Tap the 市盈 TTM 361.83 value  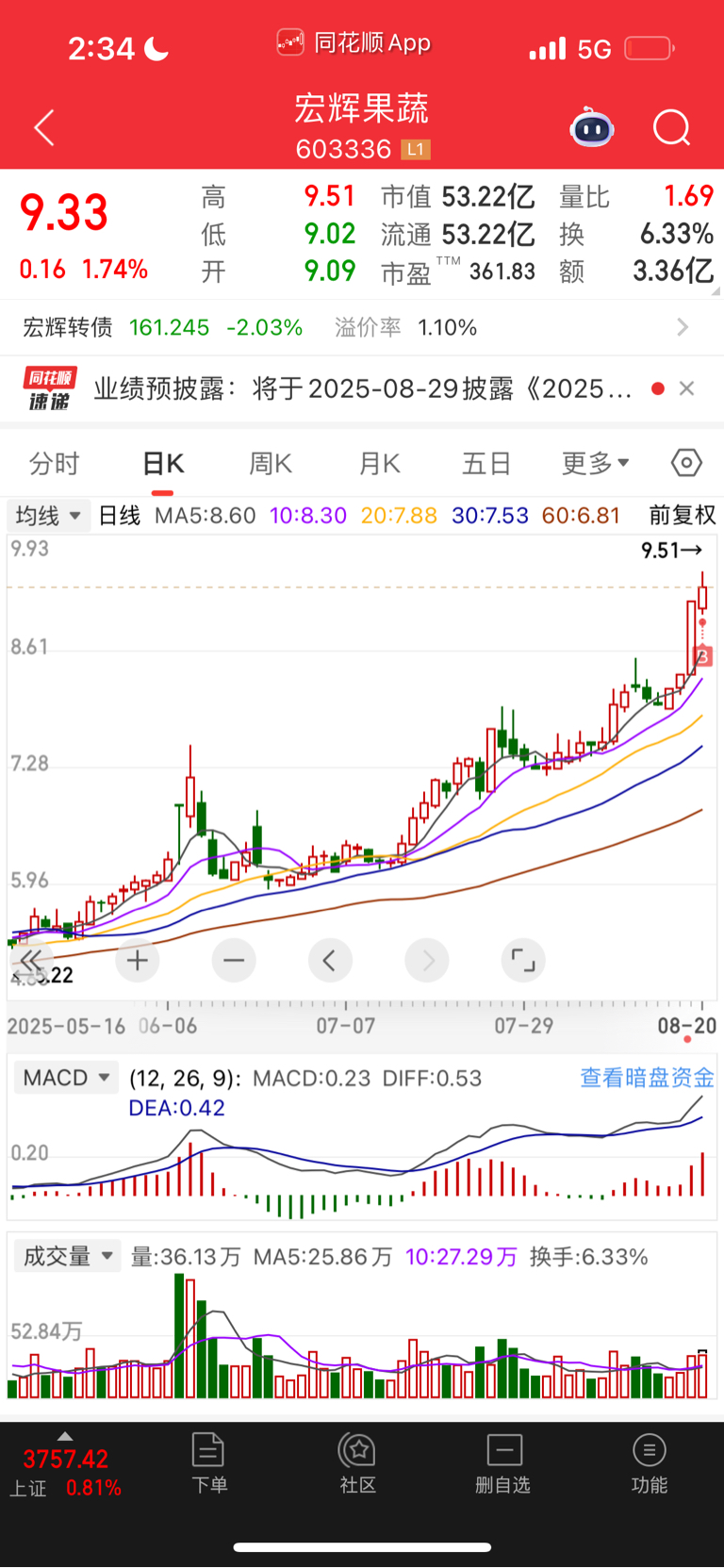(x=458, y=272)
